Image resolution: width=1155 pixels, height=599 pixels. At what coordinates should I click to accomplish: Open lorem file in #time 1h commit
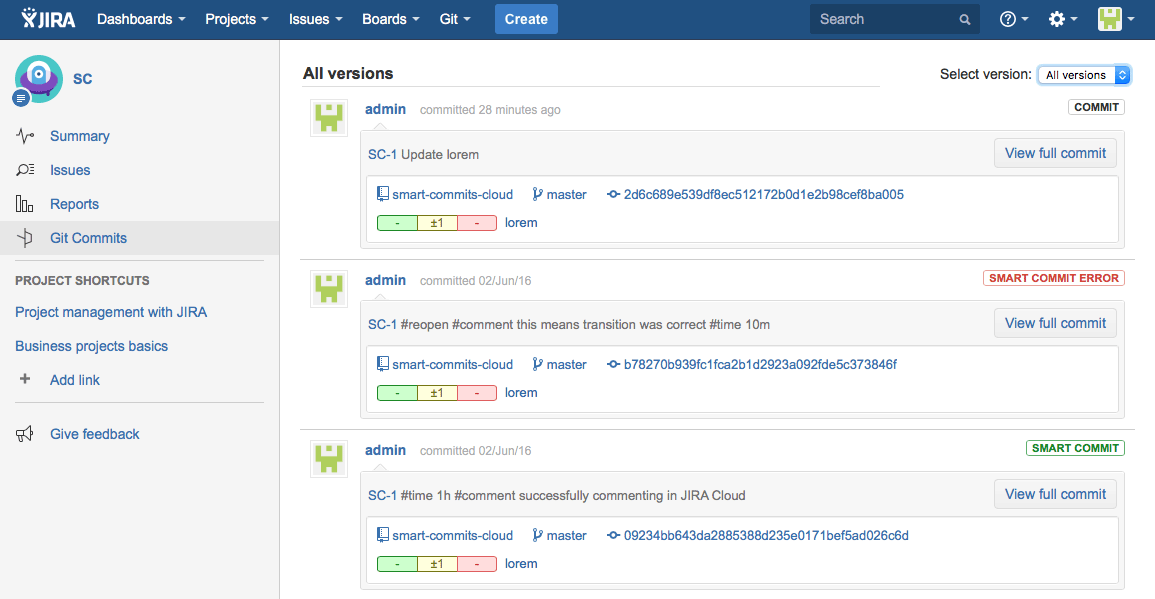521,564
